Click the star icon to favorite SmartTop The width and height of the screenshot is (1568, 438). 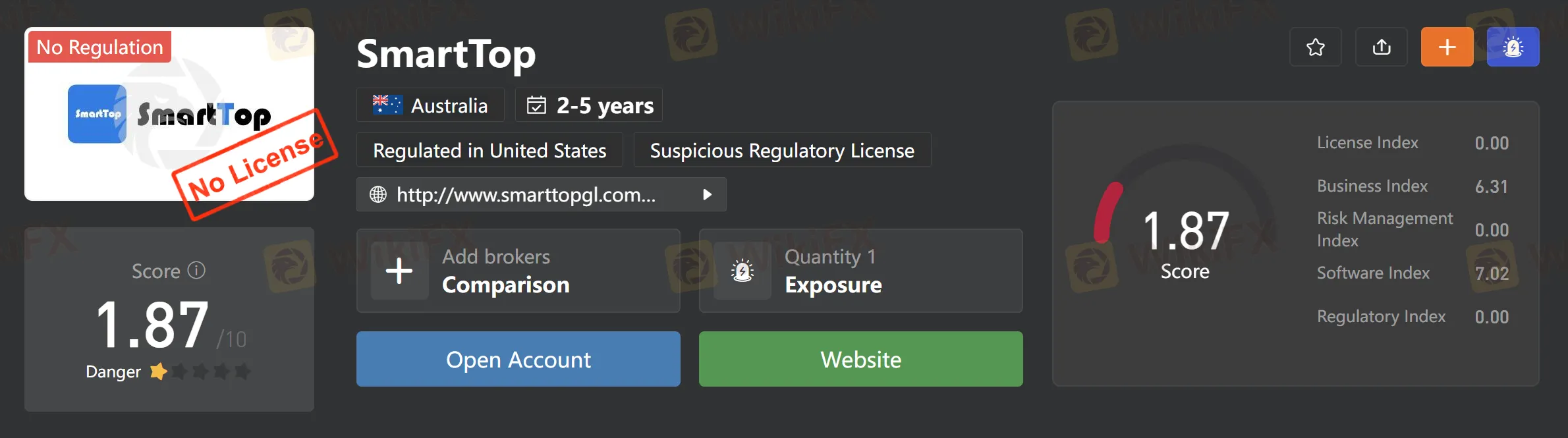click(1315, 47)
